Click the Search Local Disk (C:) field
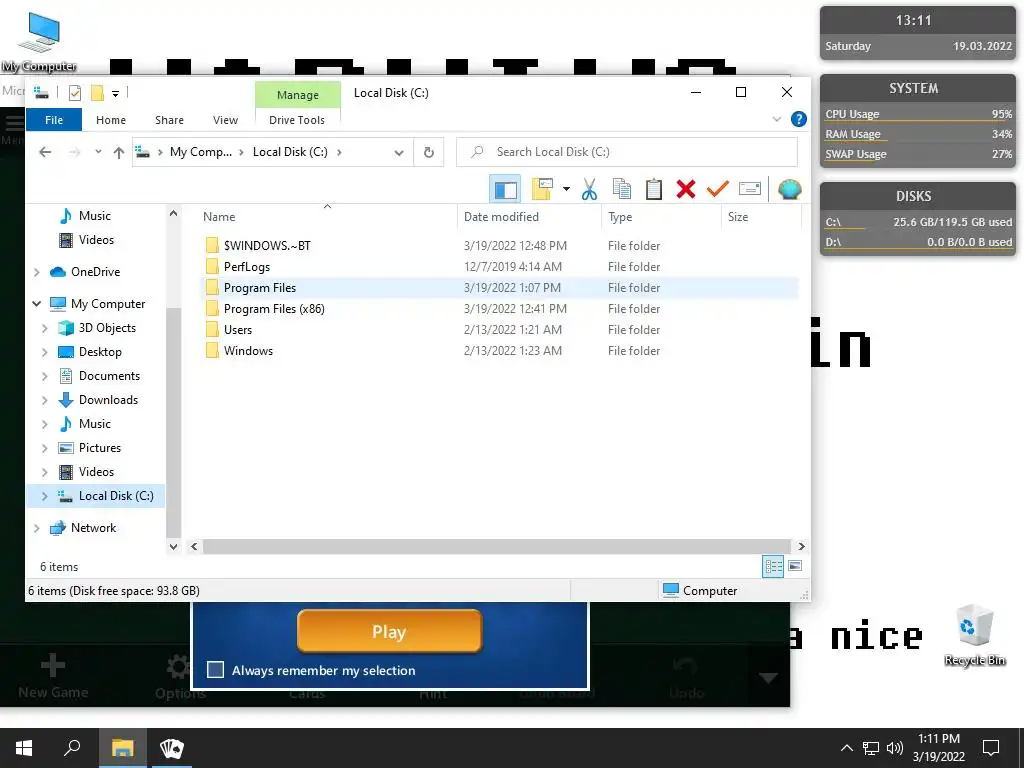1024x768 pixels. [x=627, y=152]
